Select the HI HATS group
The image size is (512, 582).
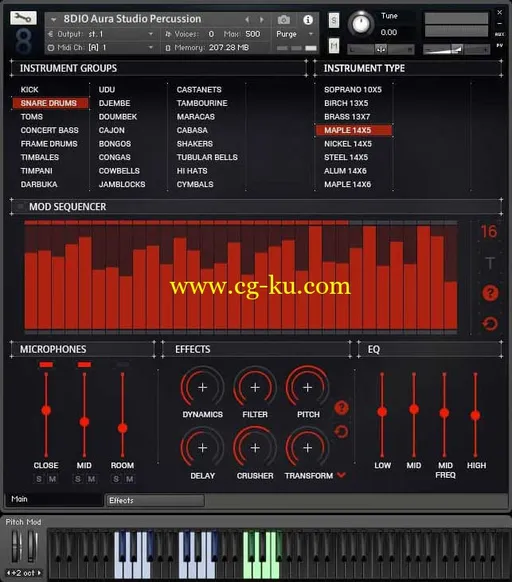192,171
